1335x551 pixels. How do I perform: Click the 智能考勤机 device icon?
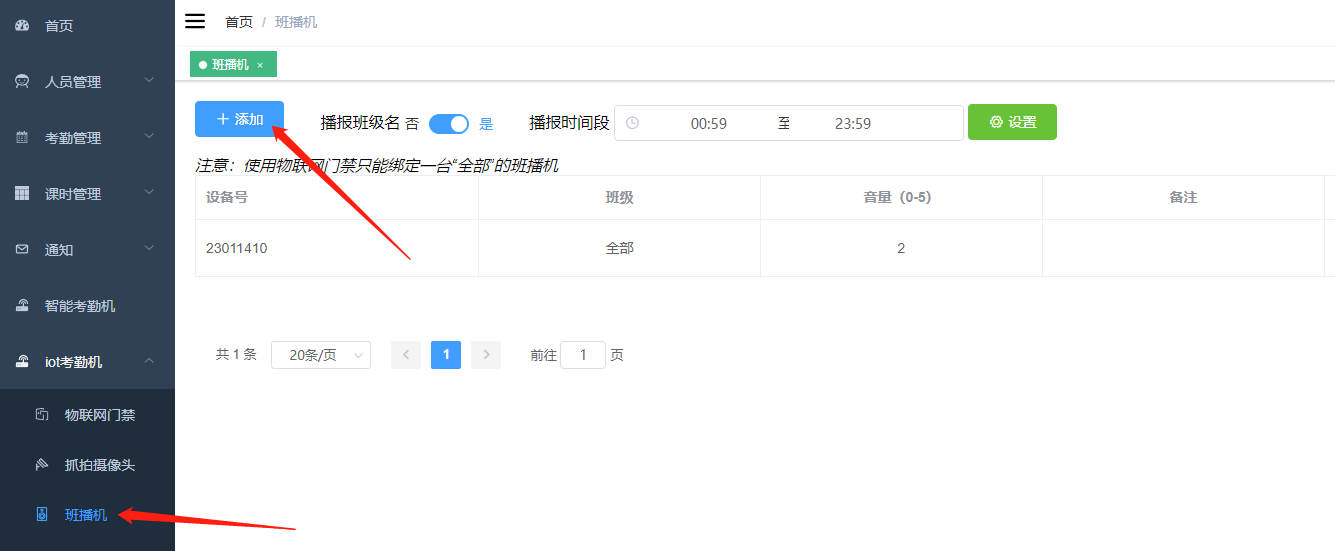coord(22,305)
